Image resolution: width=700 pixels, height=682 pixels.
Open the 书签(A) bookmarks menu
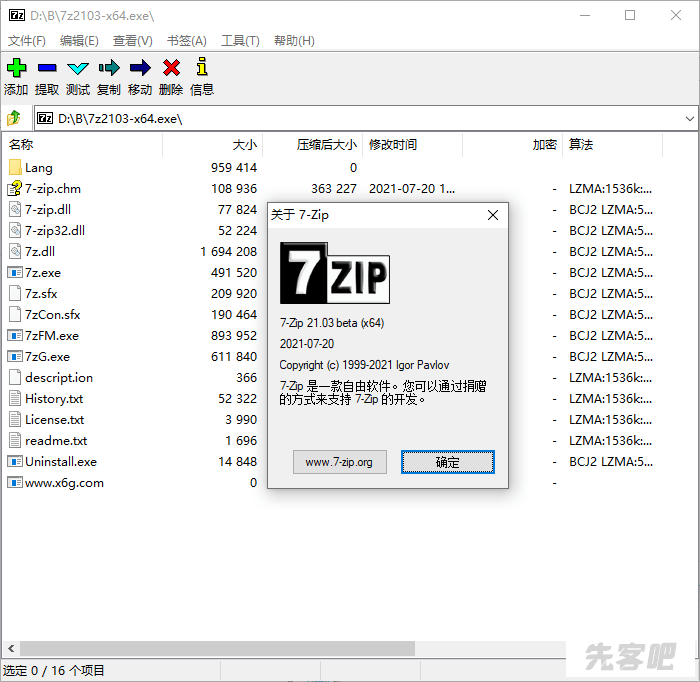(x=186, y=41)
